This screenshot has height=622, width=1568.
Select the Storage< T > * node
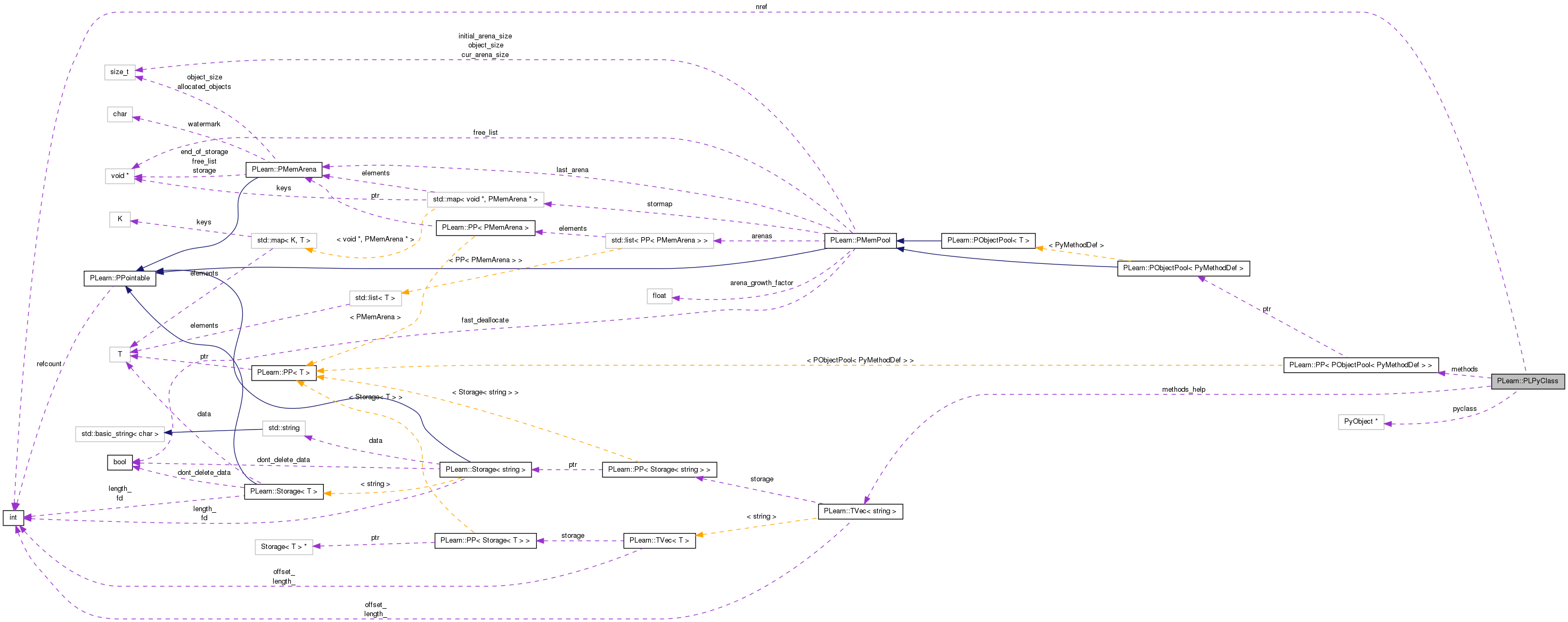point(284,546)
